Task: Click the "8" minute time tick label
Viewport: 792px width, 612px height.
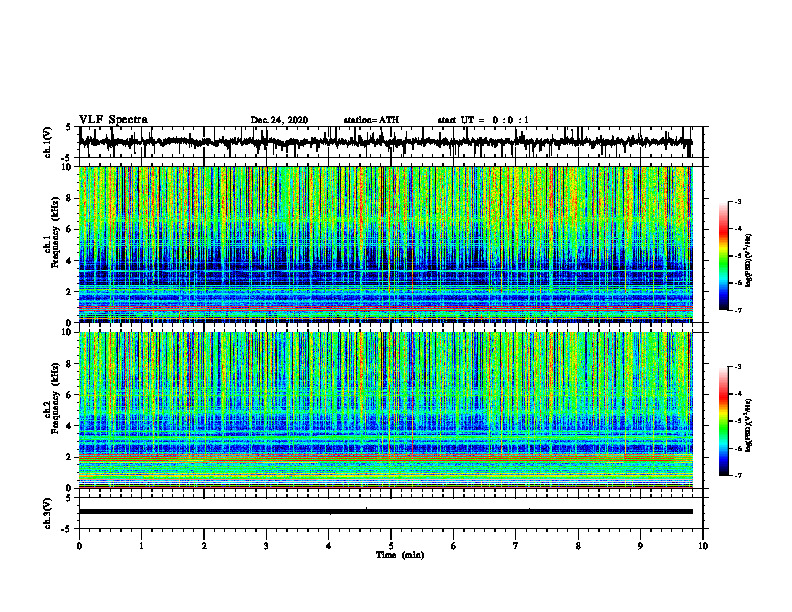Action: 578,546
